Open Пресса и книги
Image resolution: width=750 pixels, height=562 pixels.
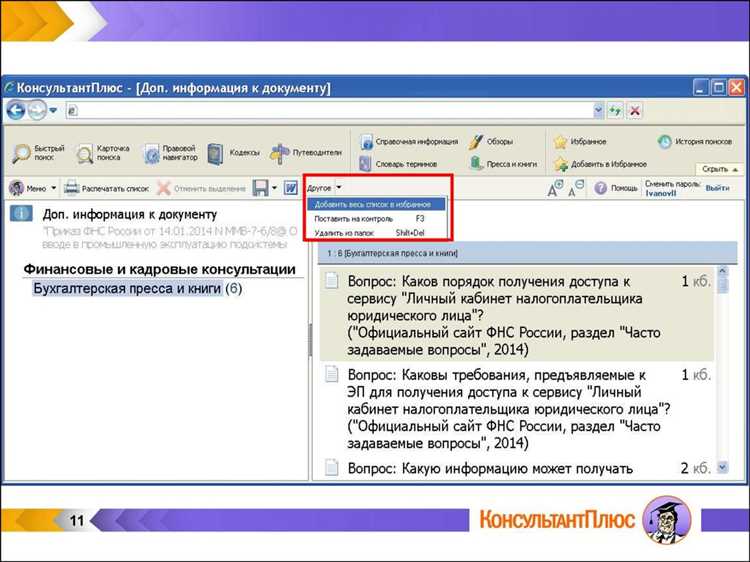click(x=503, y=164)
